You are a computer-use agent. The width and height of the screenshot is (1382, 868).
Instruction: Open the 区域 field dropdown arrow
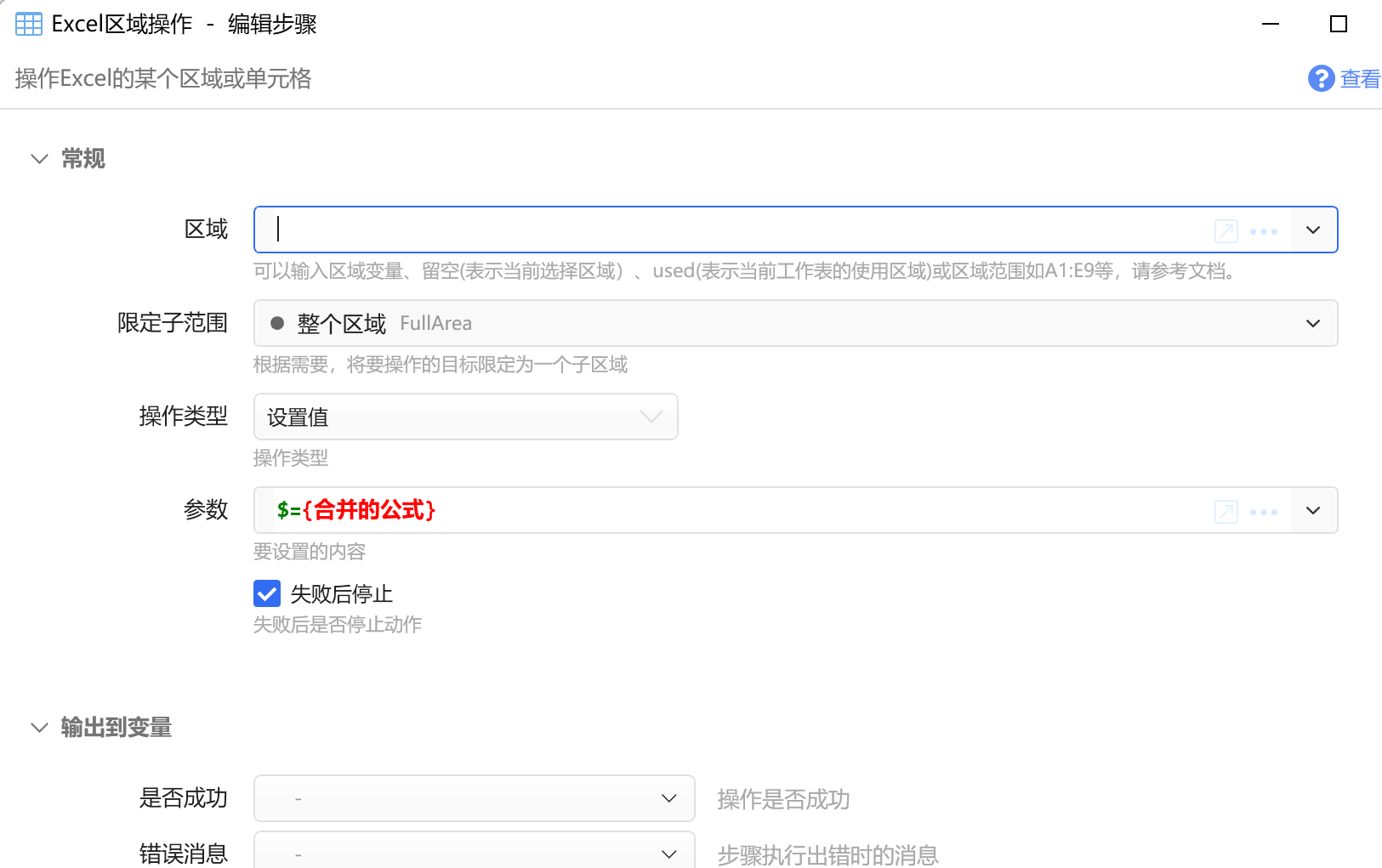coord(1313,230)
